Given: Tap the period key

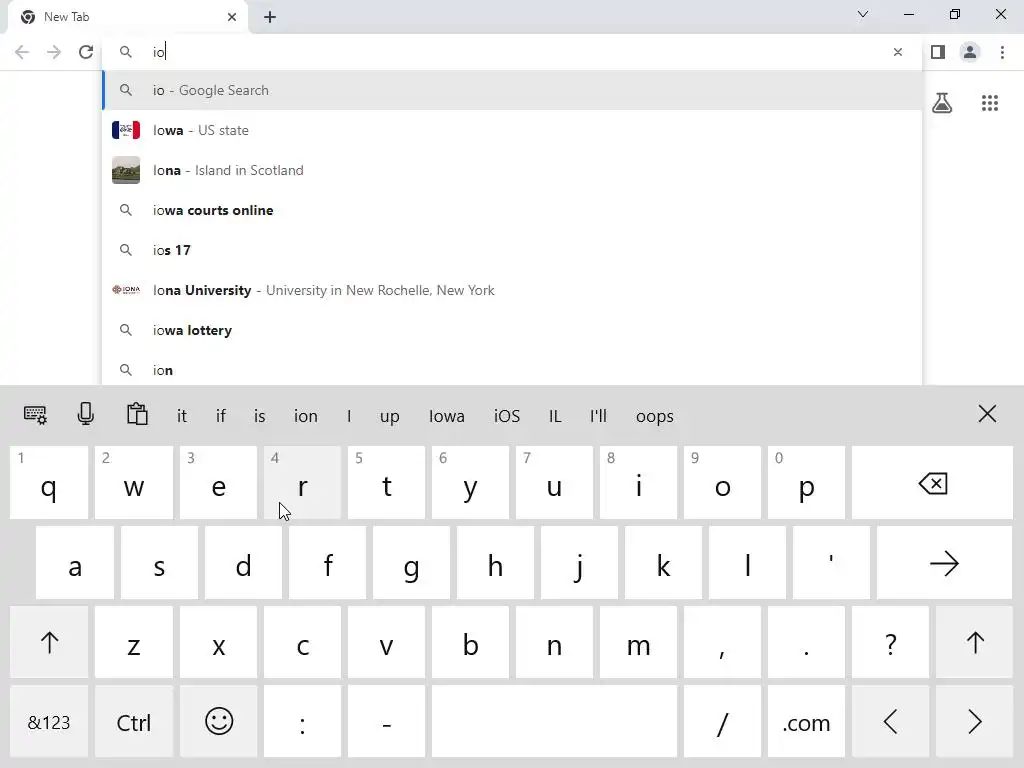Looking at the screenshot, I should pyautogui.click(x=807, y=643).
